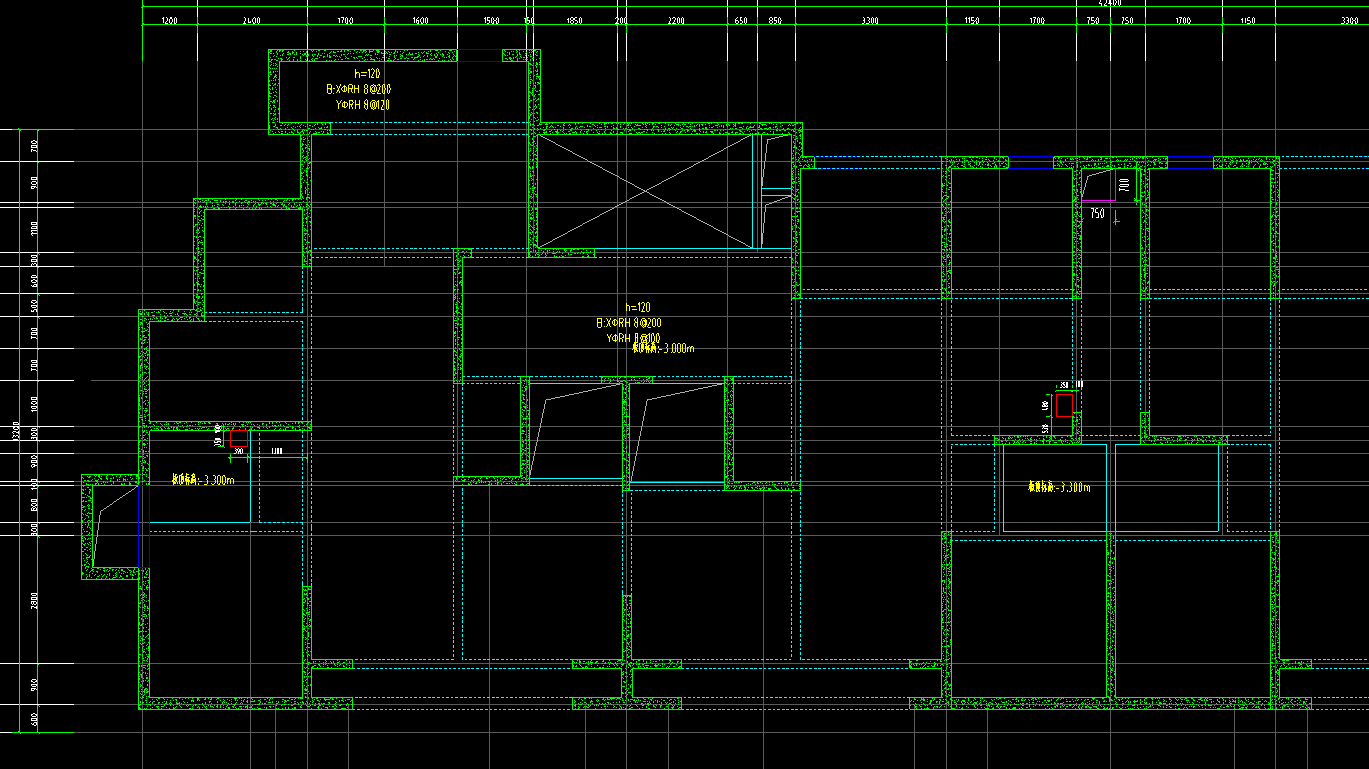
Task: Select the left-side -3.300m elevation label
Action: pos(203,481)
